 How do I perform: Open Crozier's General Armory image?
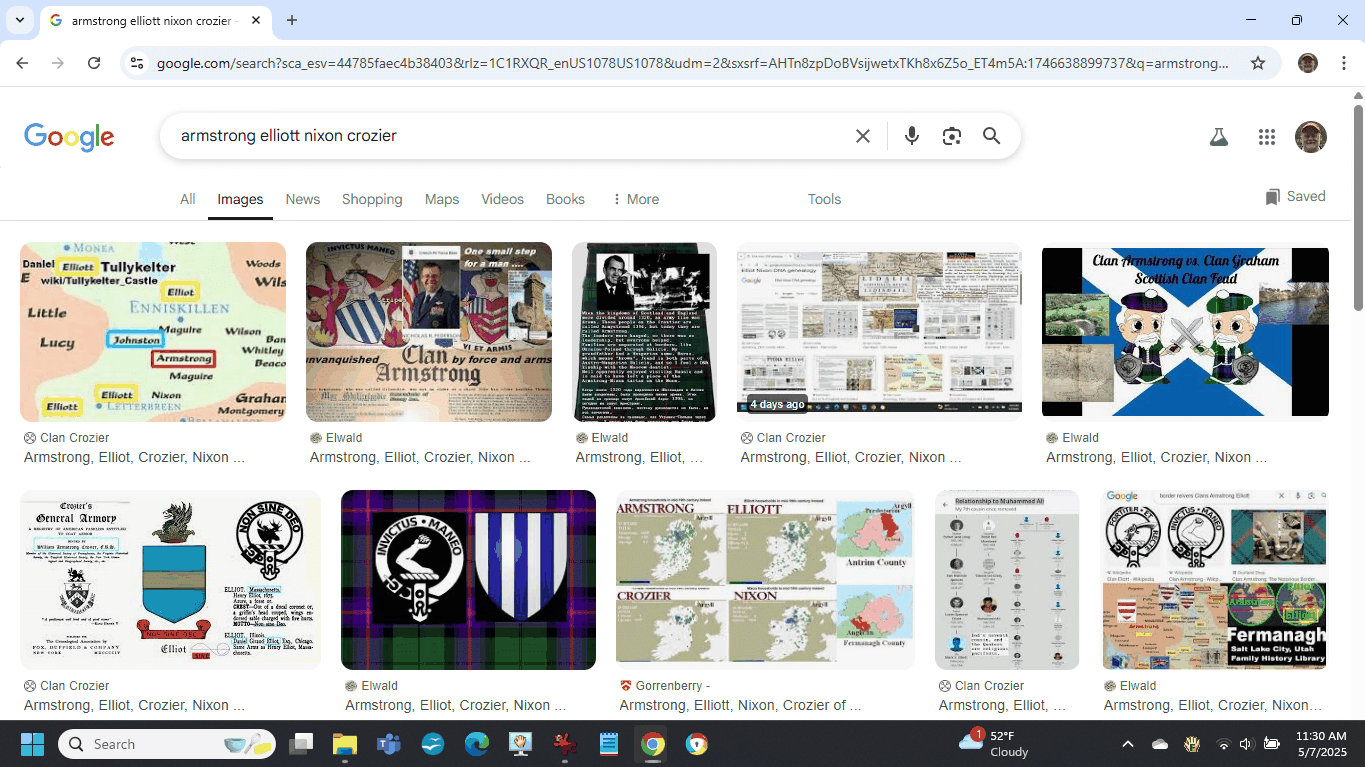tap(170, 580)
